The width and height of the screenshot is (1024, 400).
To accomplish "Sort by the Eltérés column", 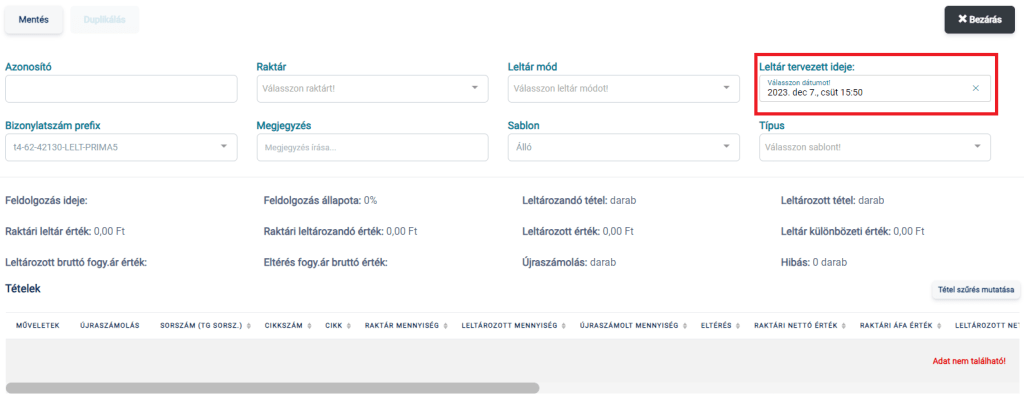I will click(x=719, y=325).
